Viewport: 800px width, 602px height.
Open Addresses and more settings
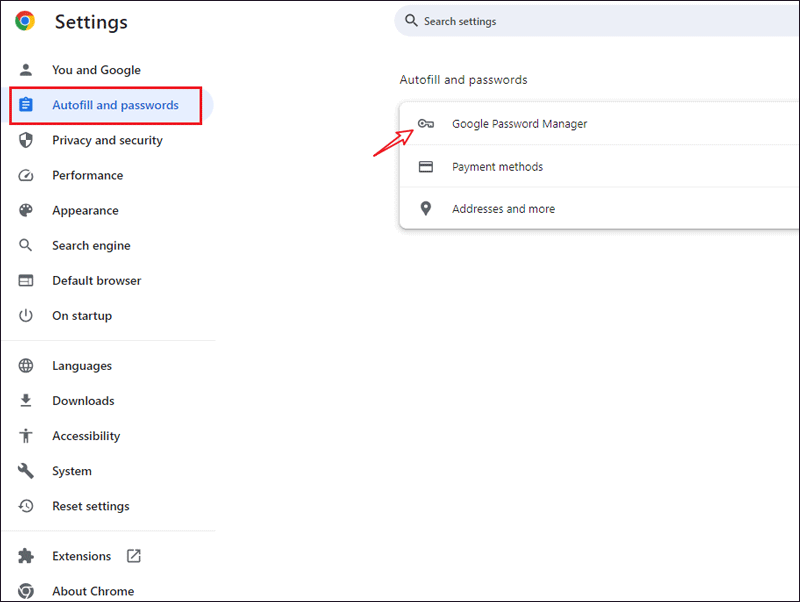[599, 209]
